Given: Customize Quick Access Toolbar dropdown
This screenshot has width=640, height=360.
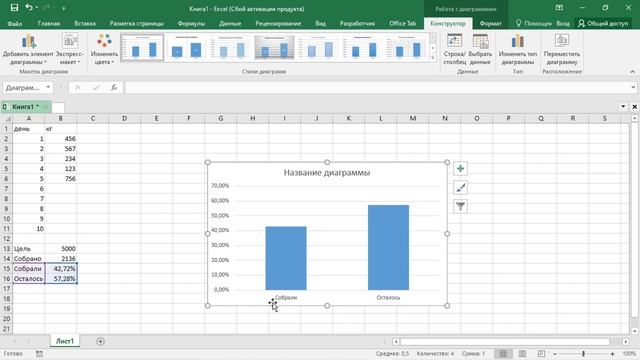Looking at the screenshot, I should (x=64, y=8).
